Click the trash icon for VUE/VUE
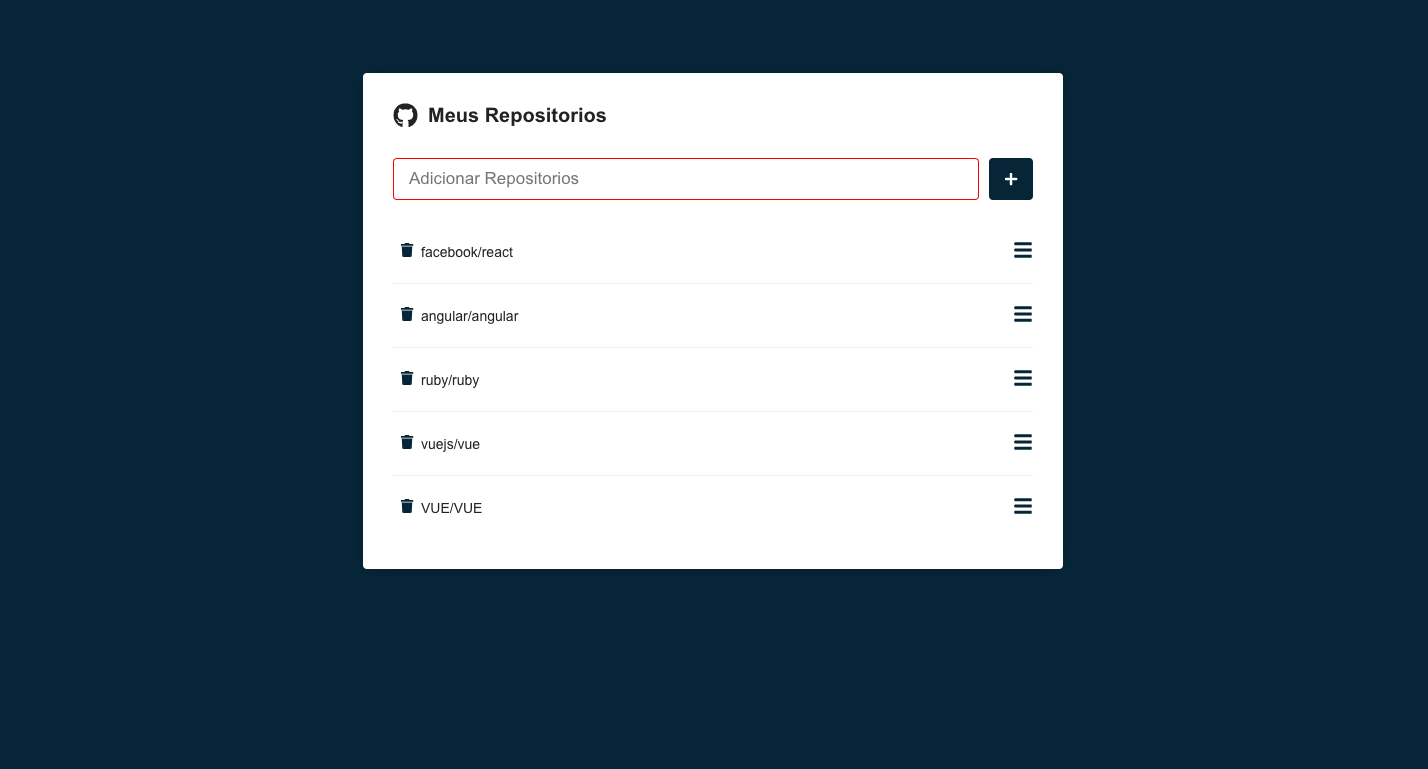The height and width of the screenshot is (769, 1428). coord(406,506)
